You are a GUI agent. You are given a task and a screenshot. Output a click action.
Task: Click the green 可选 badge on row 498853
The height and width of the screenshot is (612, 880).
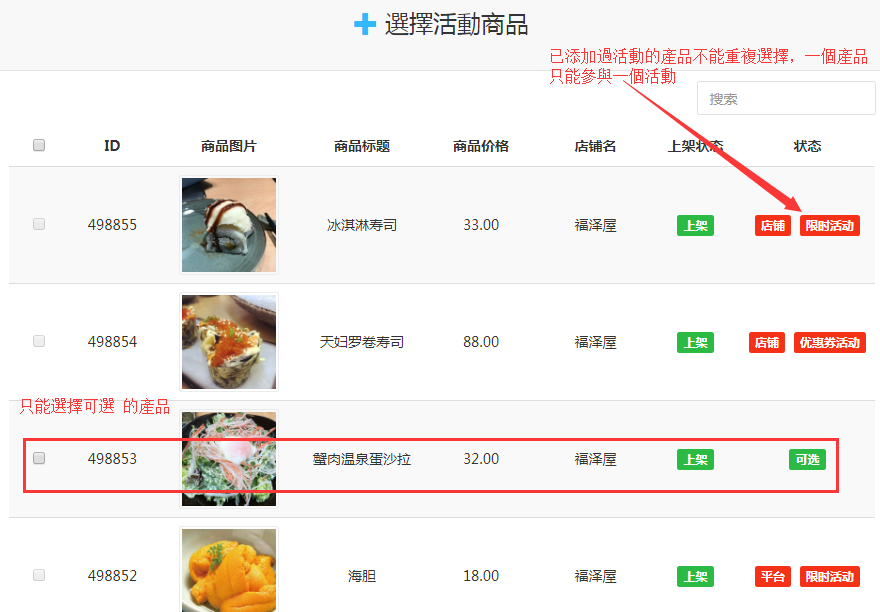click(x=807, y=459)
